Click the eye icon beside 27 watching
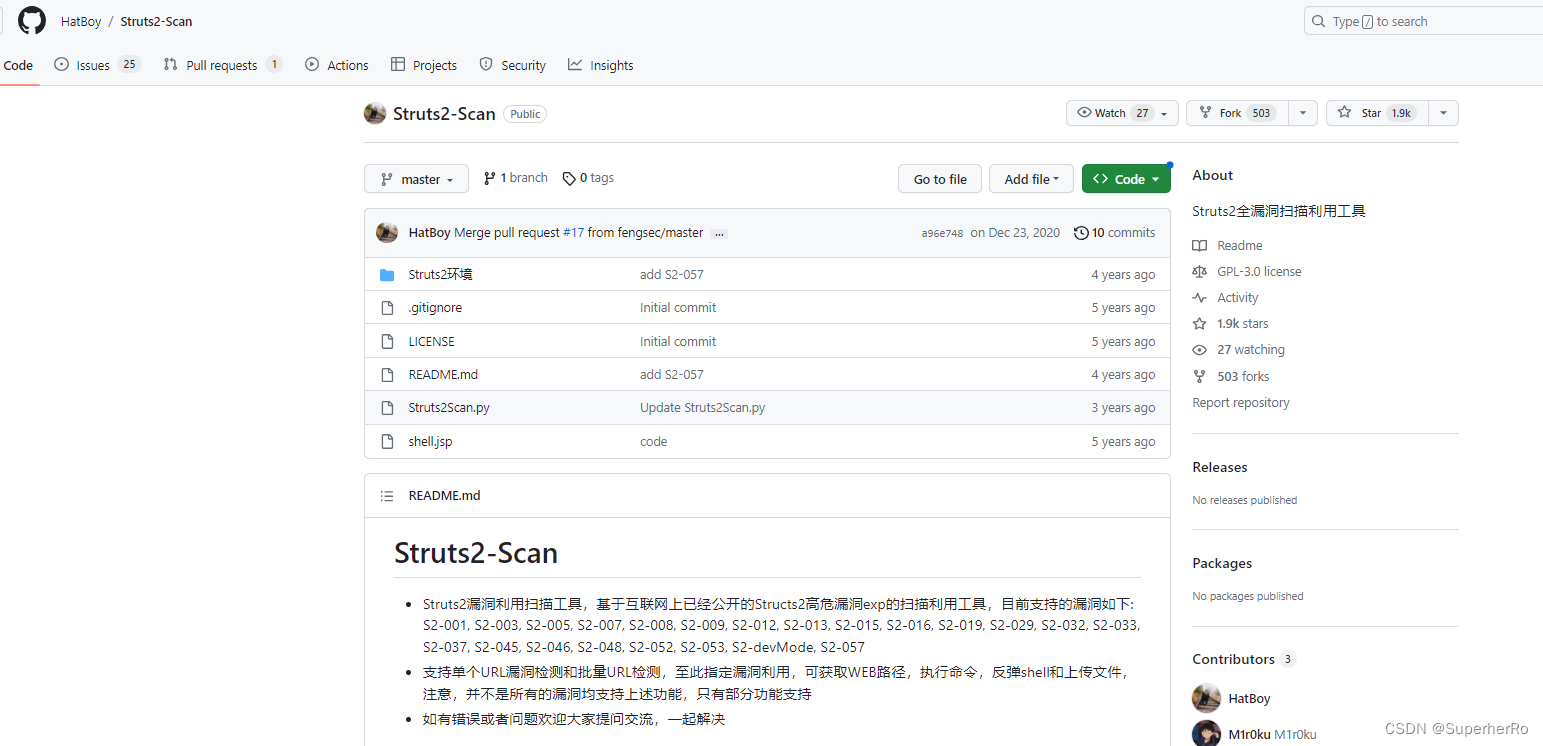 coord(1200,350)
